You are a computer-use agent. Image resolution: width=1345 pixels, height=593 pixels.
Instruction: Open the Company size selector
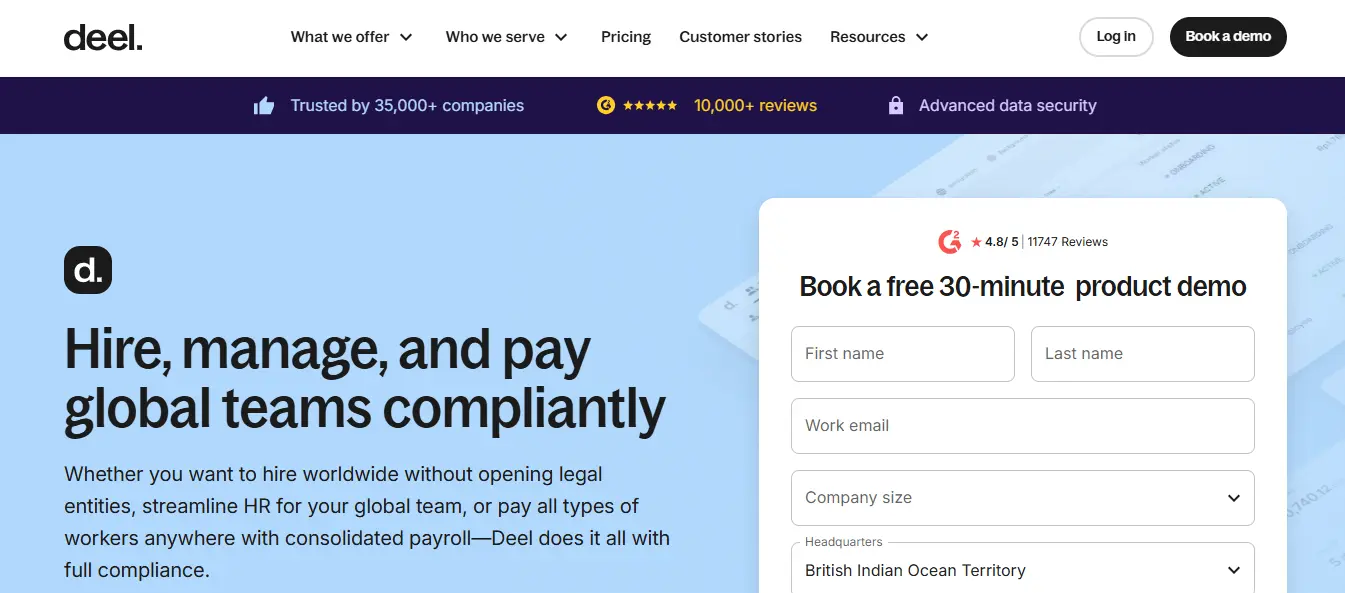coord(1022,497)
